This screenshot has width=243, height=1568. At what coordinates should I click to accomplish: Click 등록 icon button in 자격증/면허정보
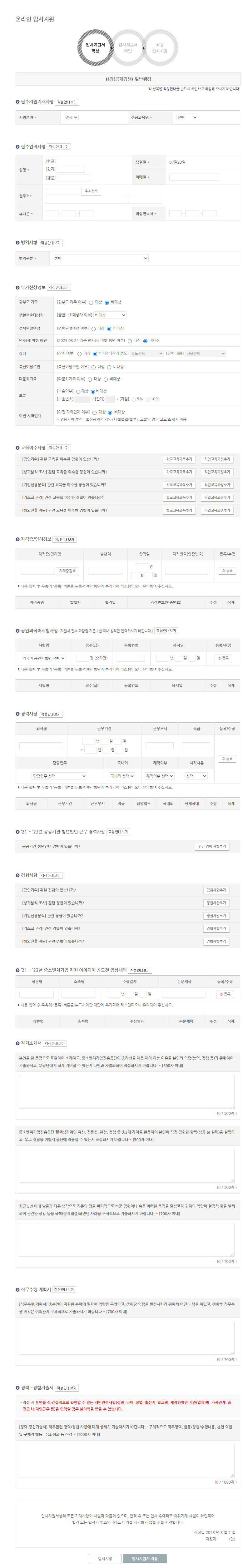(226, 570)
